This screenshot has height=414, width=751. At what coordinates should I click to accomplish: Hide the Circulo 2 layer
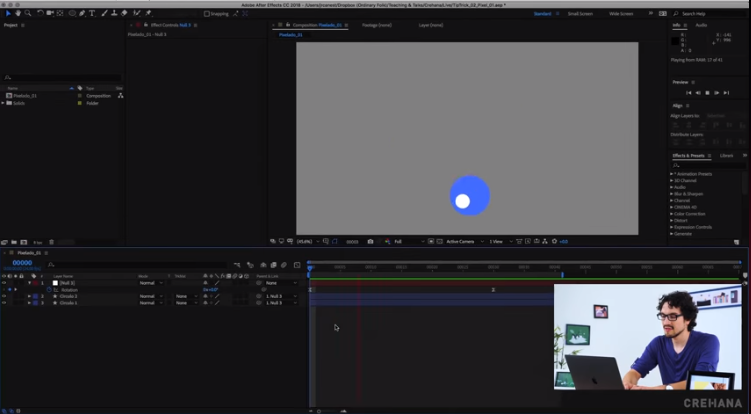coord(4,296)
